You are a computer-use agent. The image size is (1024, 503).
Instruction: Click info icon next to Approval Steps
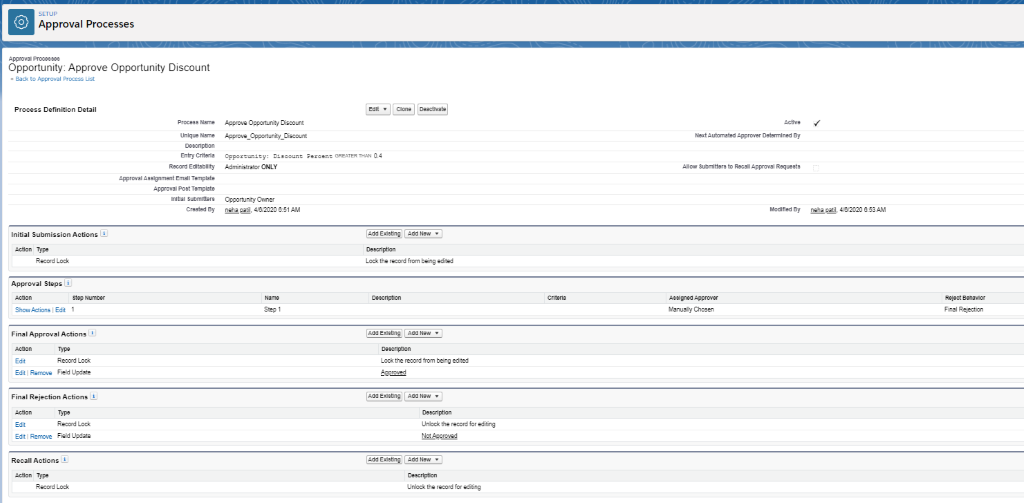[69, 283]
